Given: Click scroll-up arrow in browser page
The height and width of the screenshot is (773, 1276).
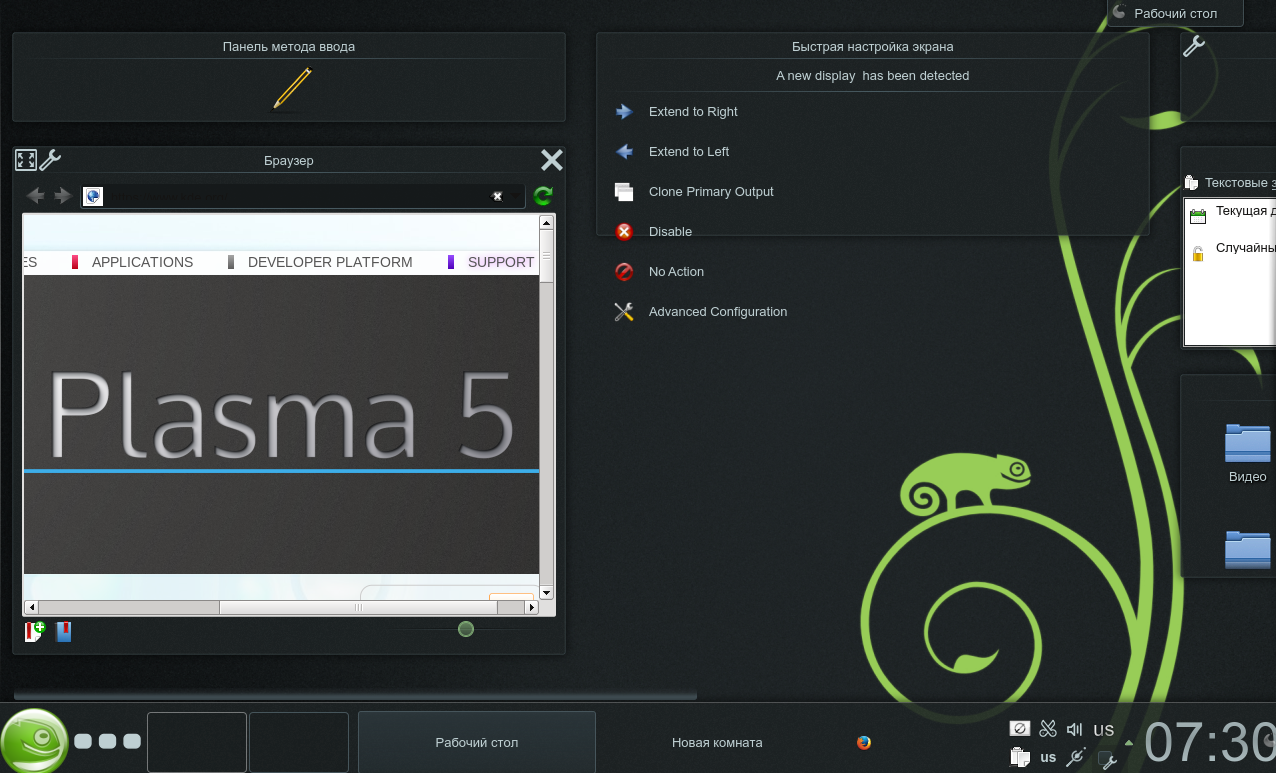Looking at the screenshot, I should point(547,222).
